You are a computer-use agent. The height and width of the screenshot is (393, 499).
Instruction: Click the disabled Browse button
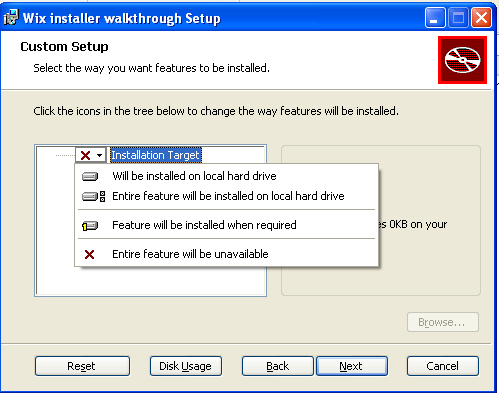pos(443,322)
